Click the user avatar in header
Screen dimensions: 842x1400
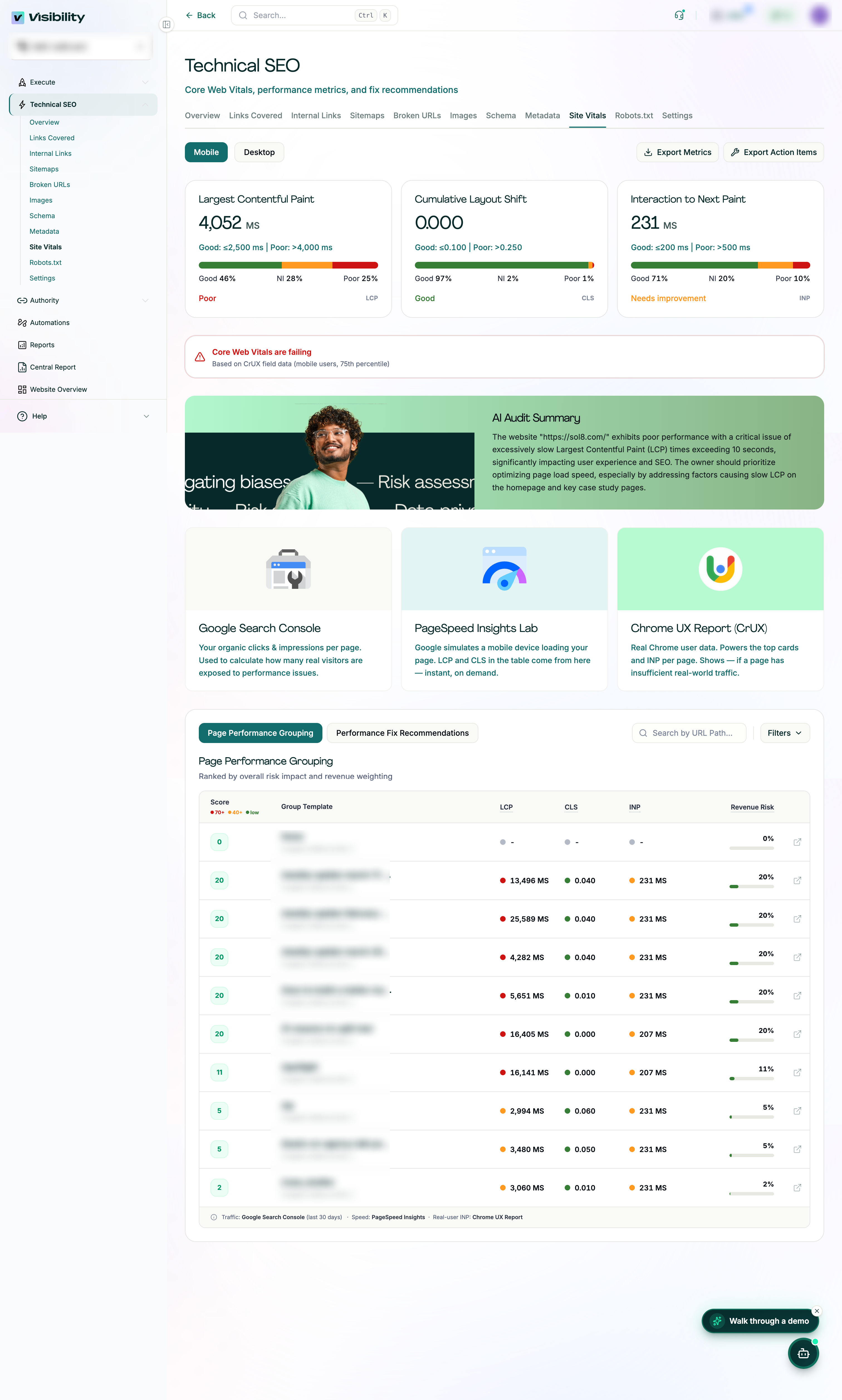pos(819,15)
